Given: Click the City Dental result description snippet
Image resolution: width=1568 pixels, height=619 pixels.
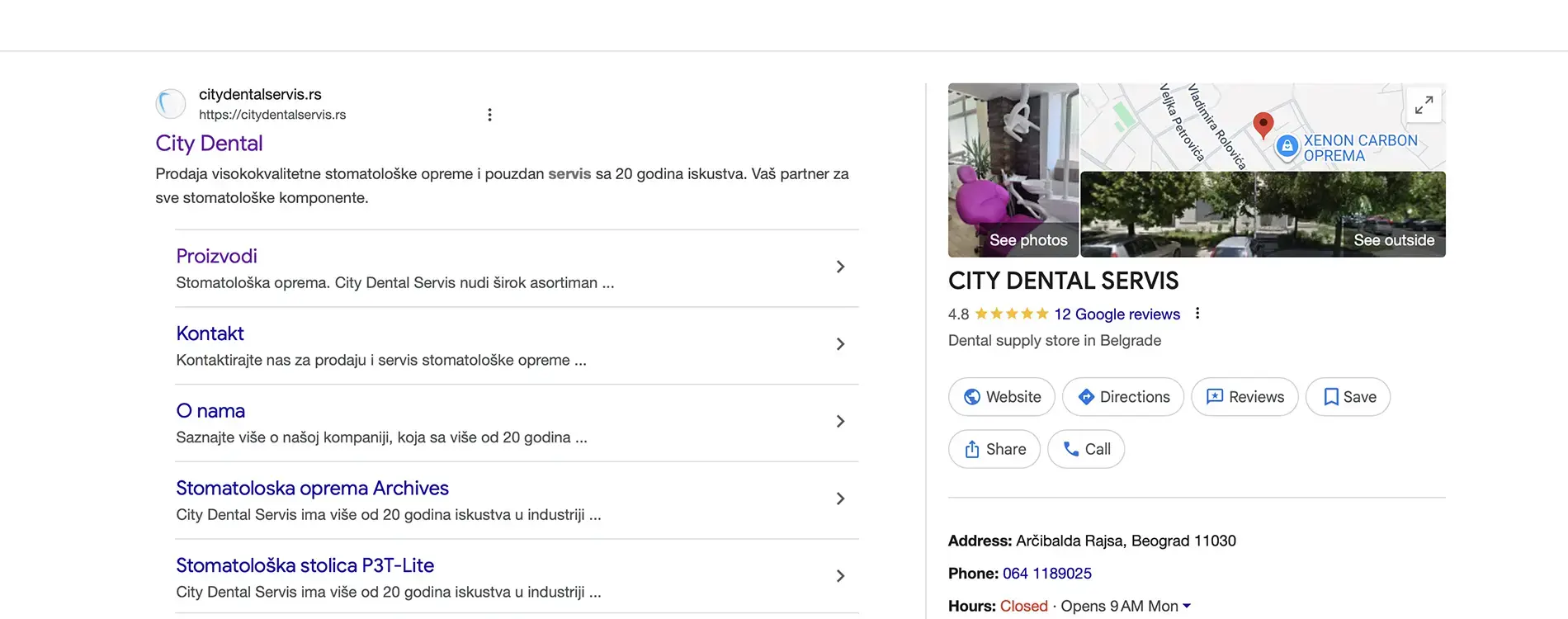Looking at the screenshot, I should 502,186.
